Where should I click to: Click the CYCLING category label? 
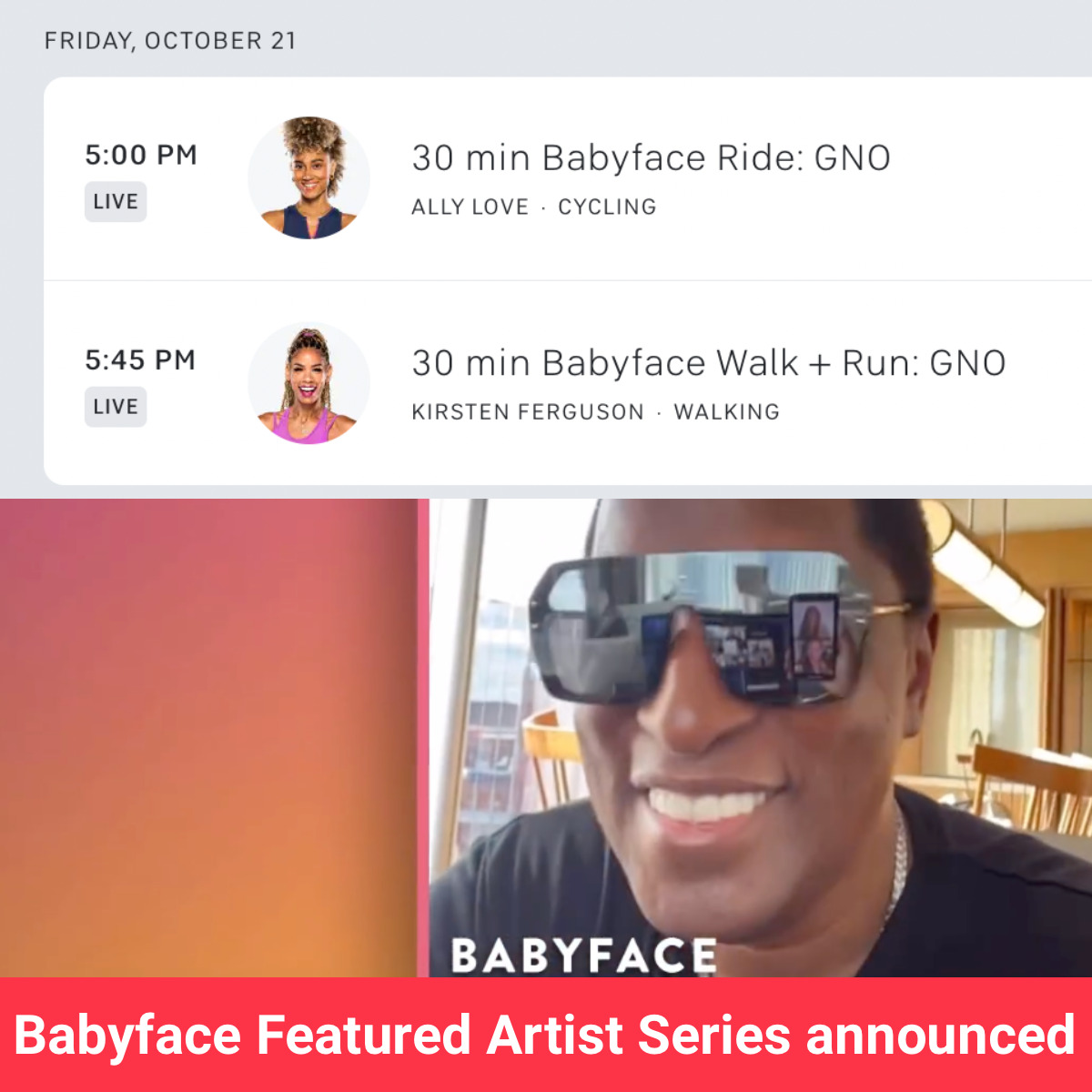tap(607, 207)
